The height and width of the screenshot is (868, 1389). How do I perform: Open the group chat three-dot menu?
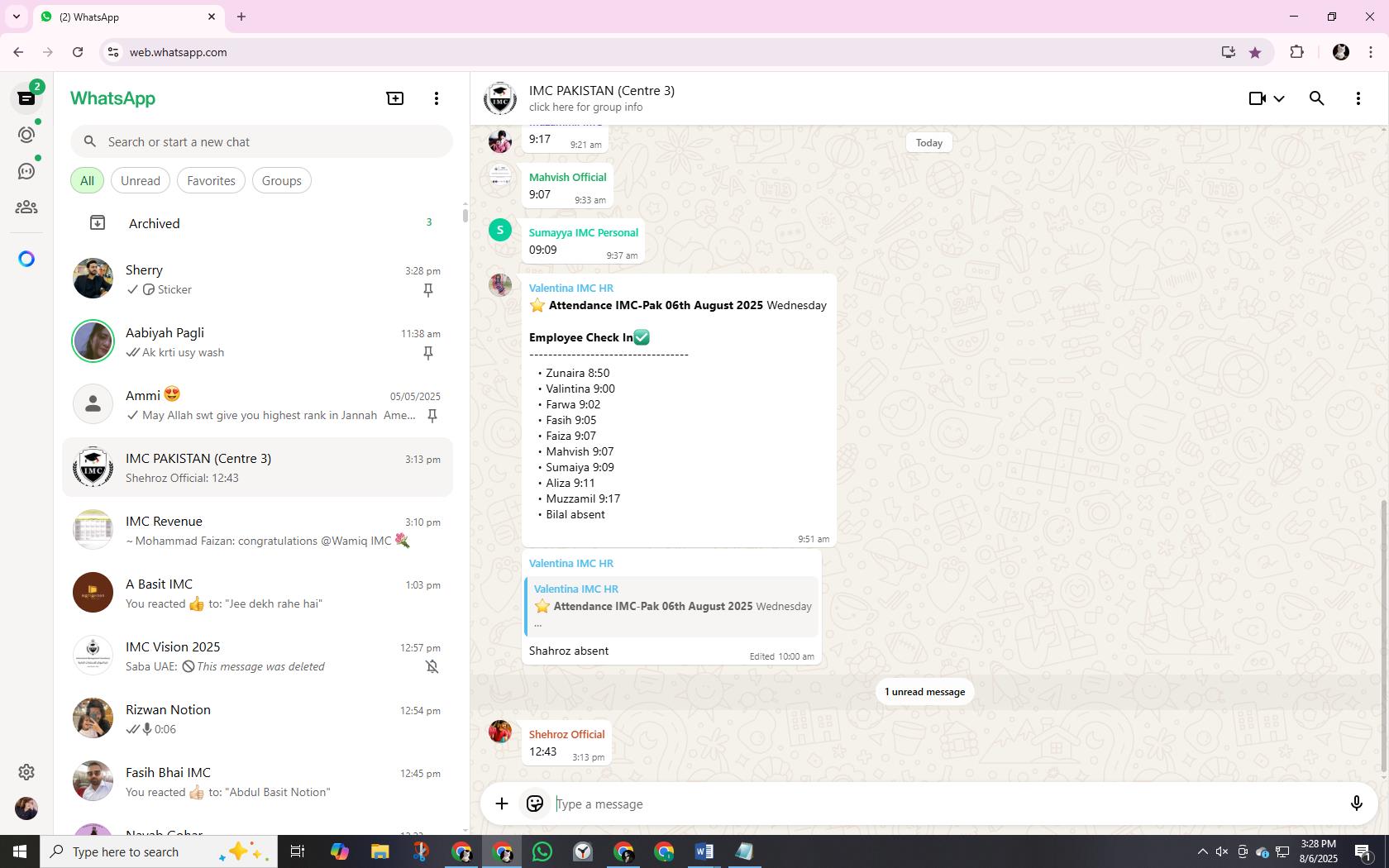(x=1358, y=98)
